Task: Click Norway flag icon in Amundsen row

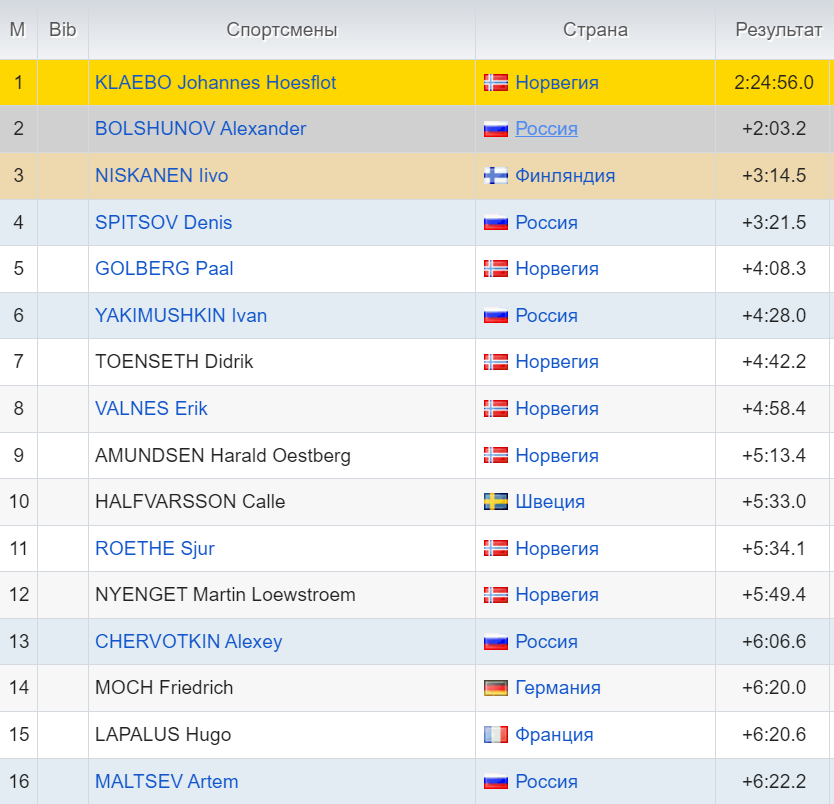Action: (x=496, y=455)
